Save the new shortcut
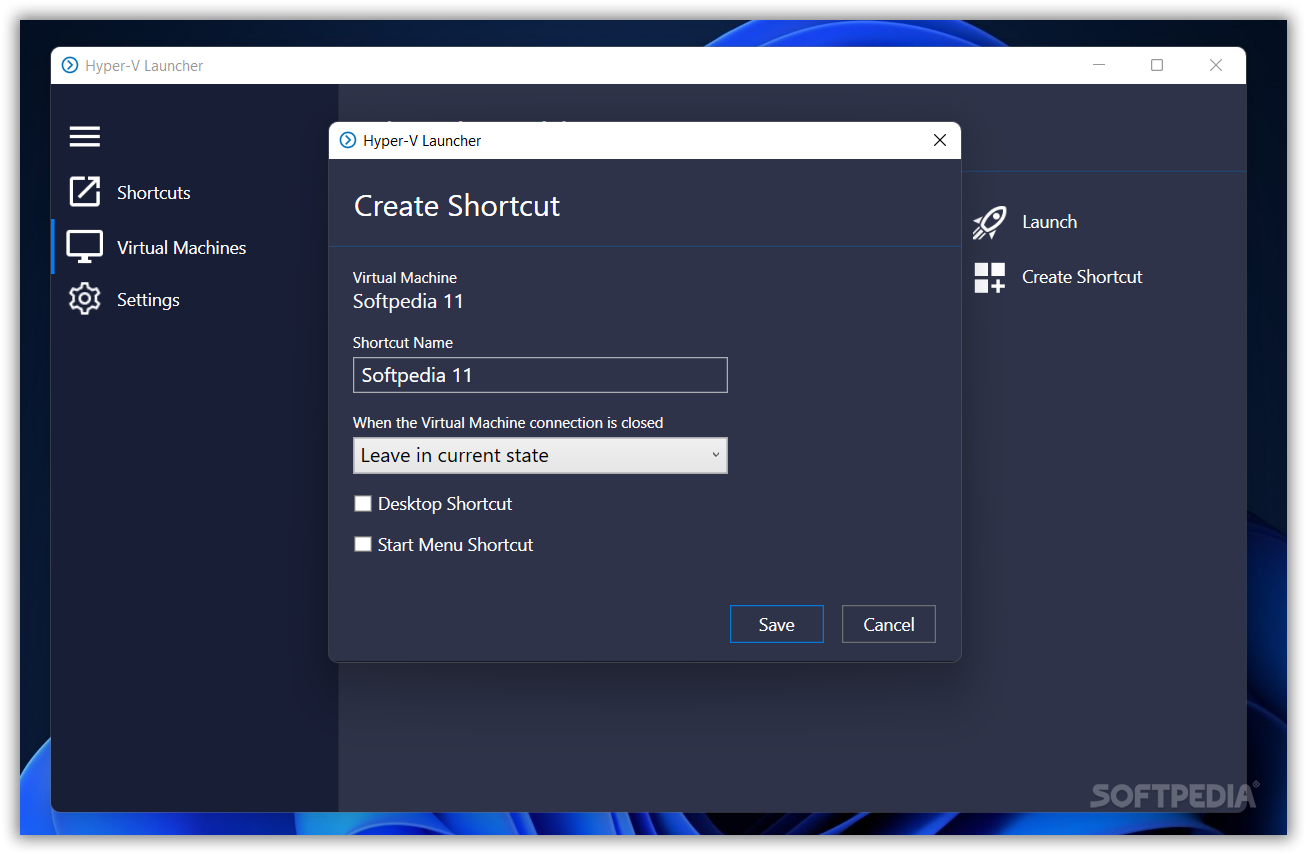This screenshot has height=855, width=1307. click(x=777, y=624)
